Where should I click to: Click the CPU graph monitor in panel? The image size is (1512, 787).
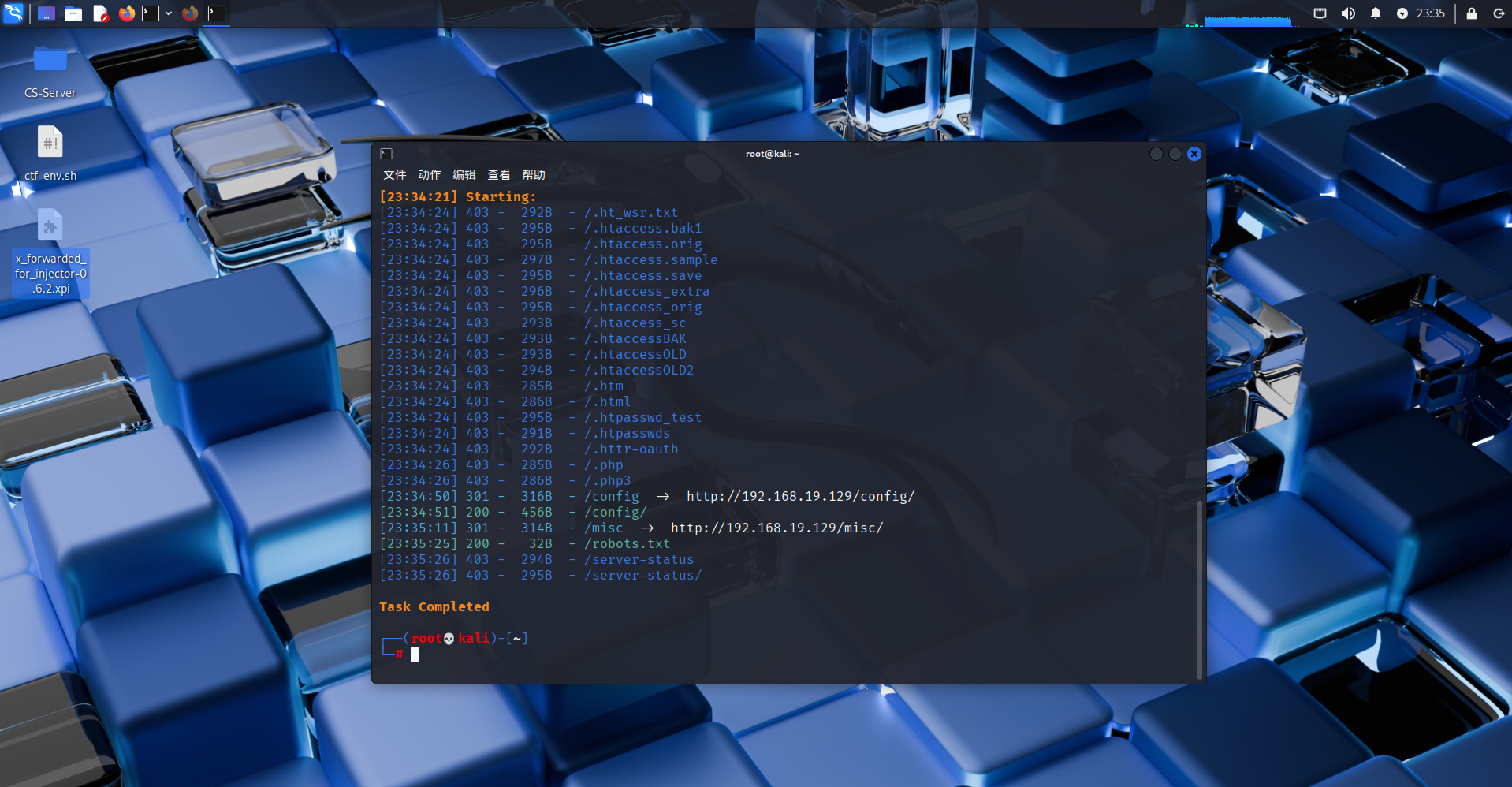pyautogui.click(x=1247, y=20)
